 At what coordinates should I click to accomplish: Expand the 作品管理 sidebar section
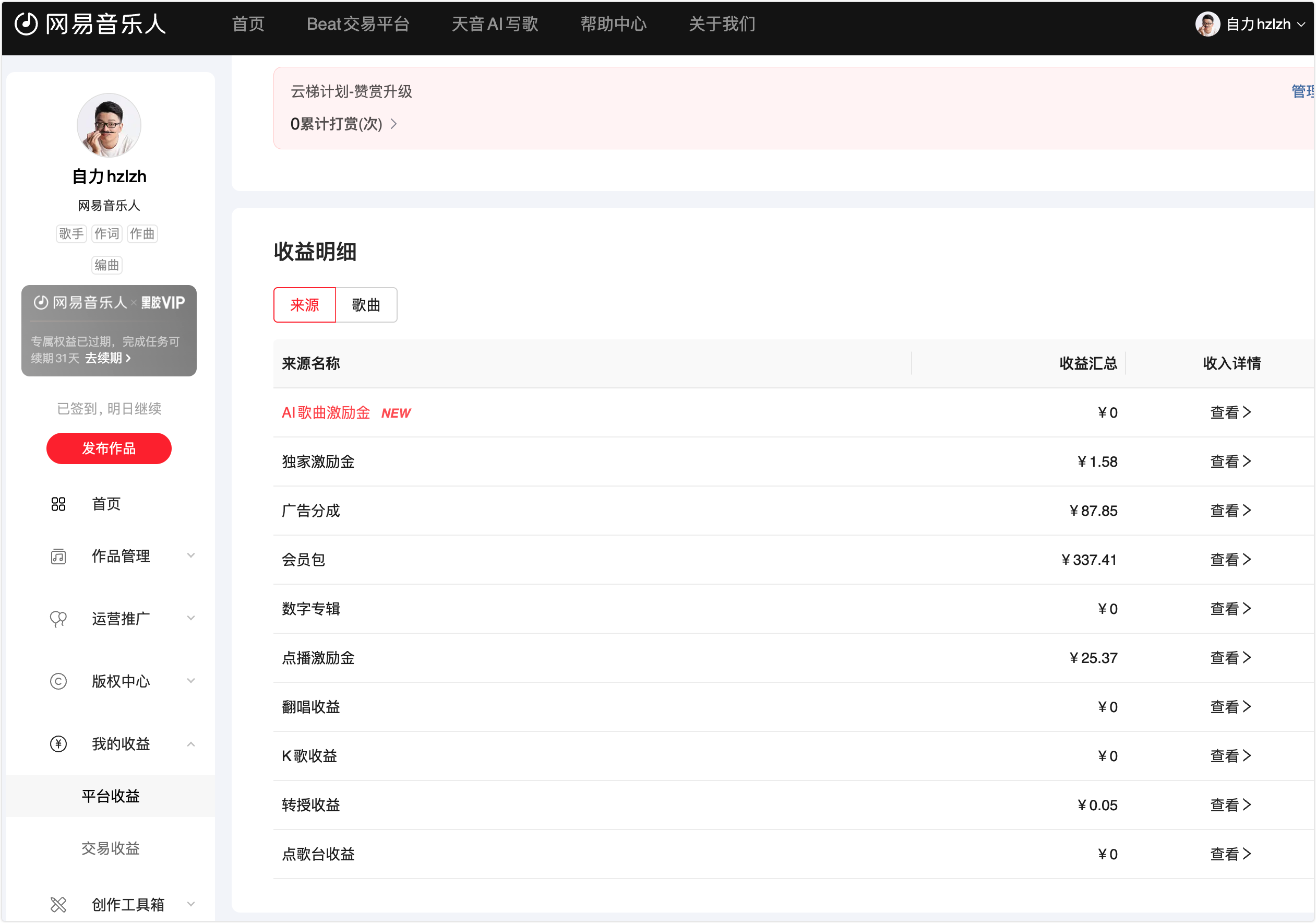pos(191,555)
